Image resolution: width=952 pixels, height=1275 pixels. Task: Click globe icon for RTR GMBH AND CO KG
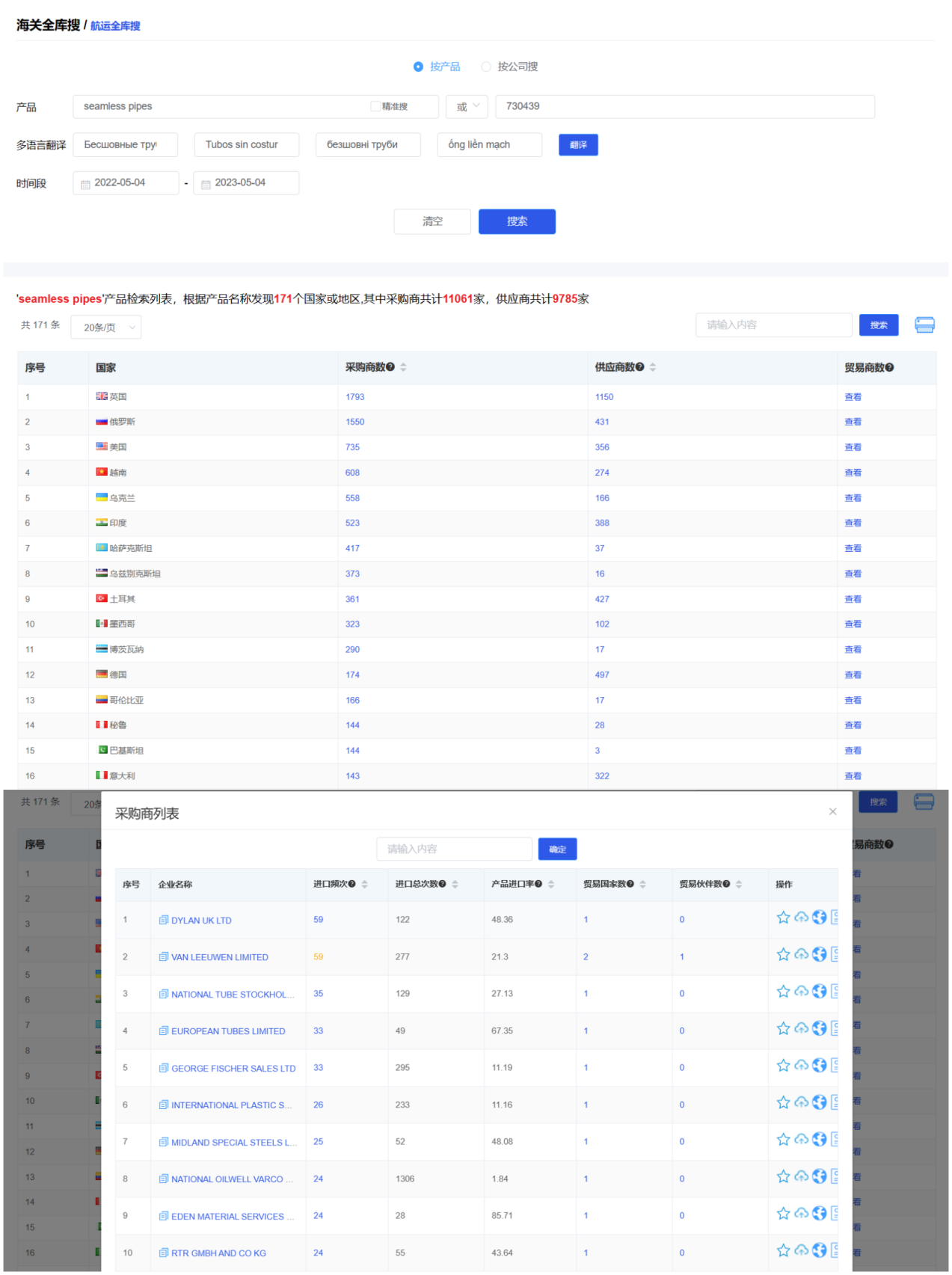[x=819, y=1251]
